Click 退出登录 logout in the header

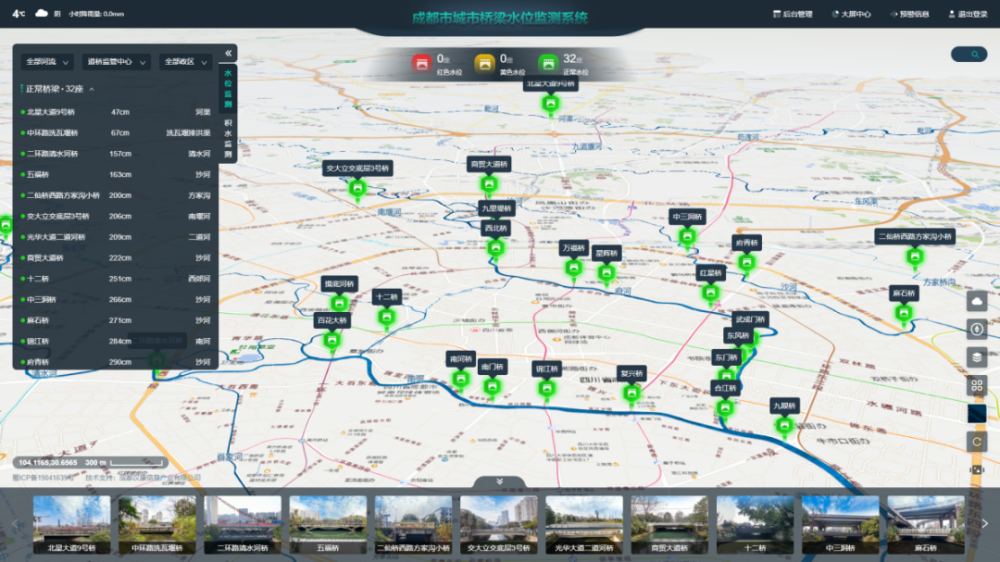[968, 14]
